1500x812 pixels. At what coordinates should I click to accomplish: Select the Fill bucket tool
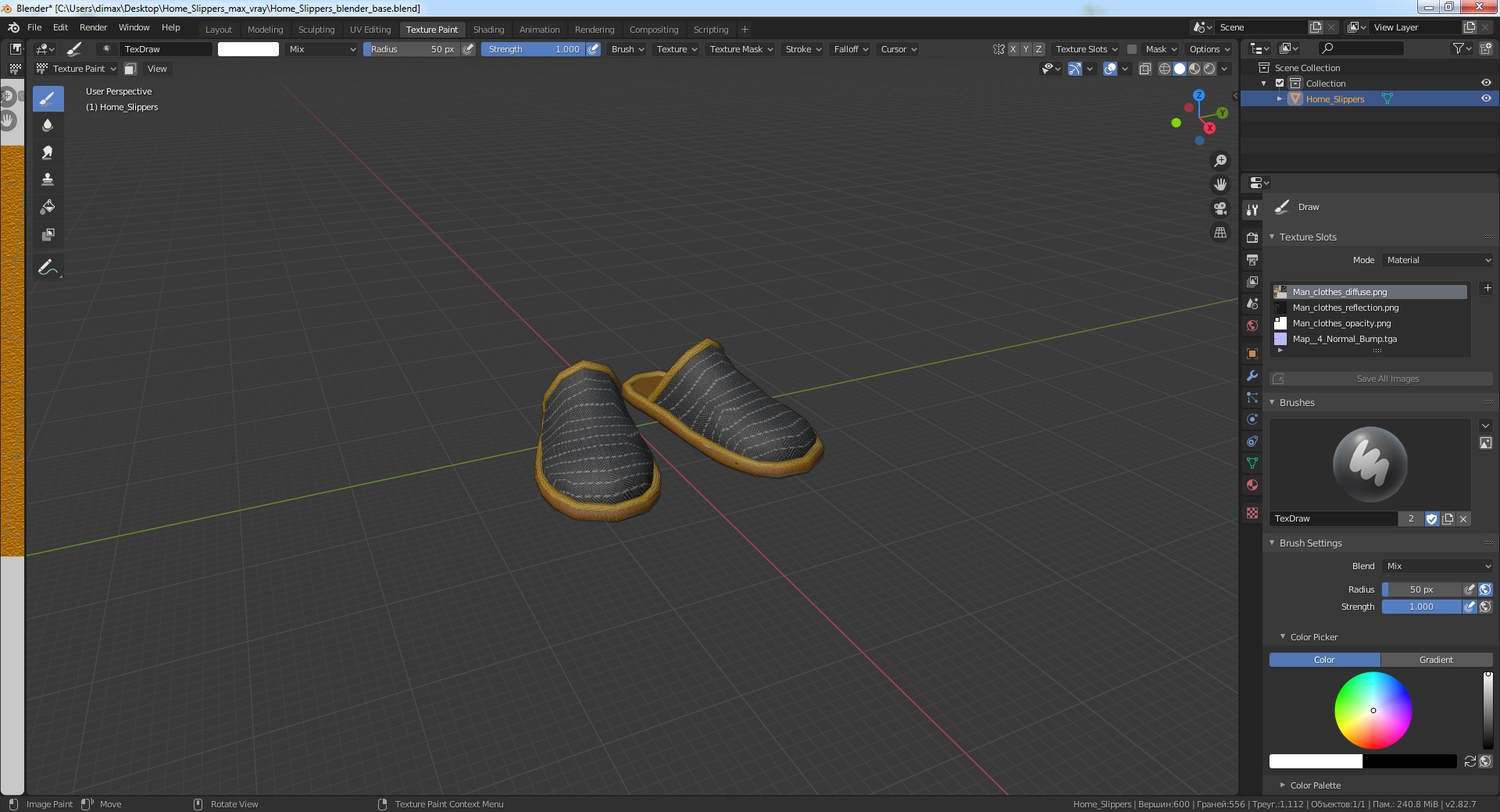click(48, 208)
